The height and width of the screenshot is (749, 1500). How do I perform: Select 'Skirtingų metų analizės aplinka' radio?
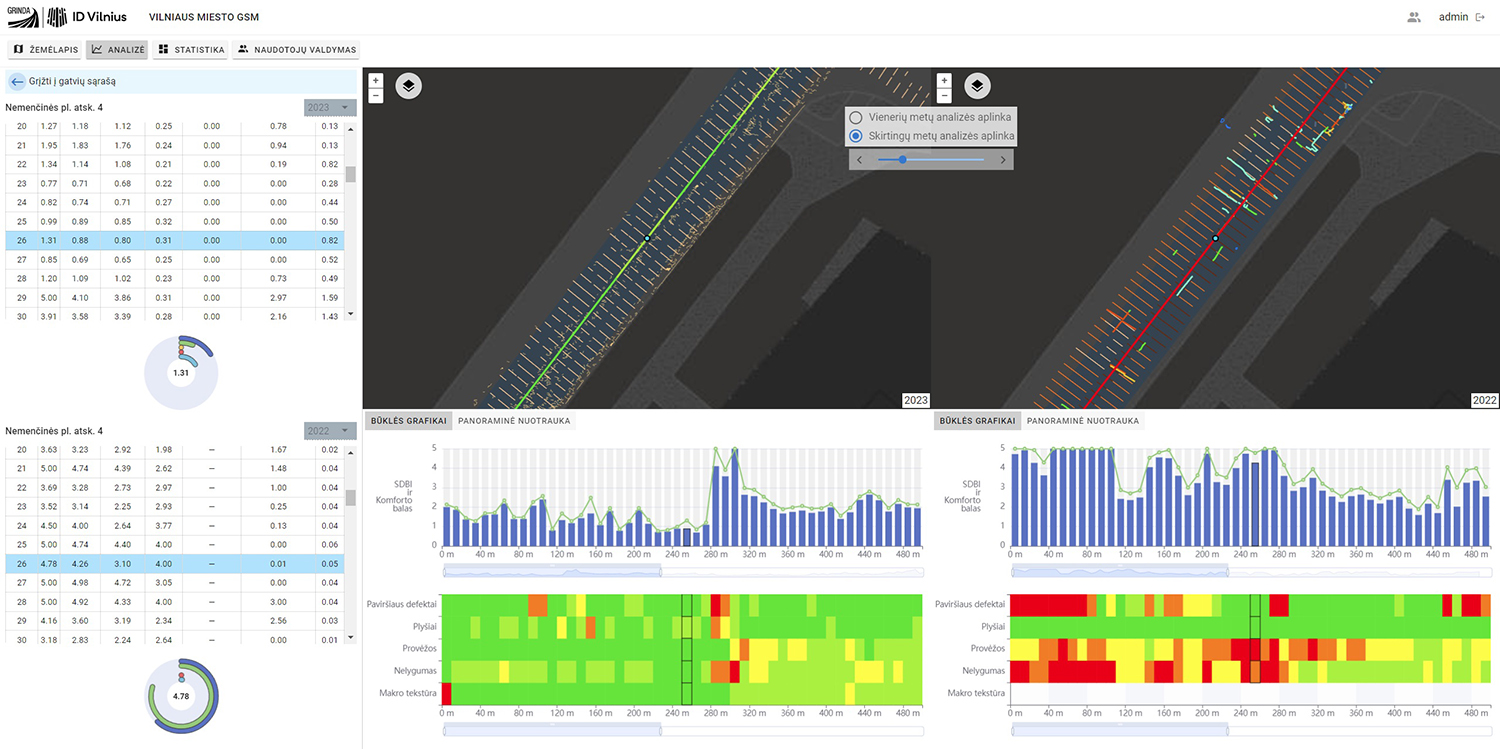[x=855, y=136]
